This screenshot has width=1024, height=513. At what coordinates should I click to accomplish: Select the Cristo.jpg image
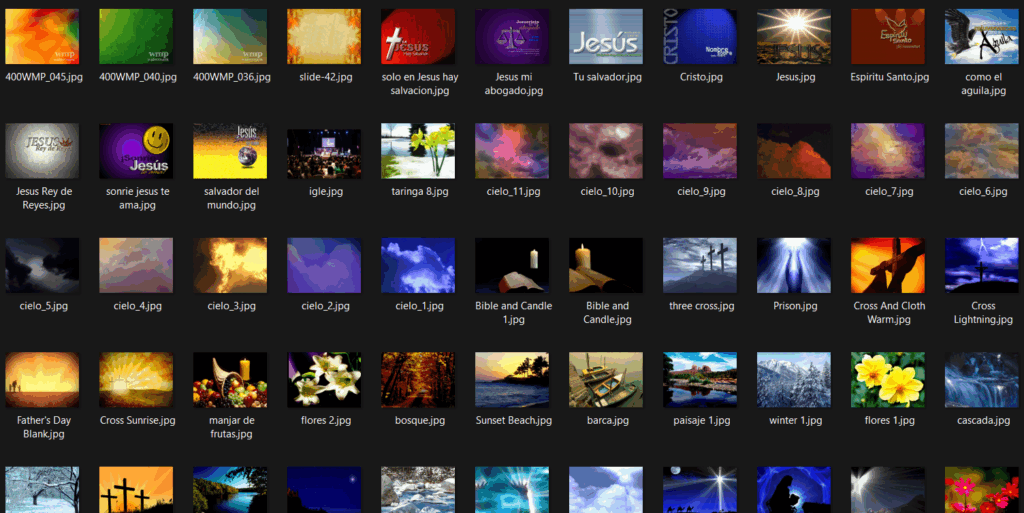point(700,37)
